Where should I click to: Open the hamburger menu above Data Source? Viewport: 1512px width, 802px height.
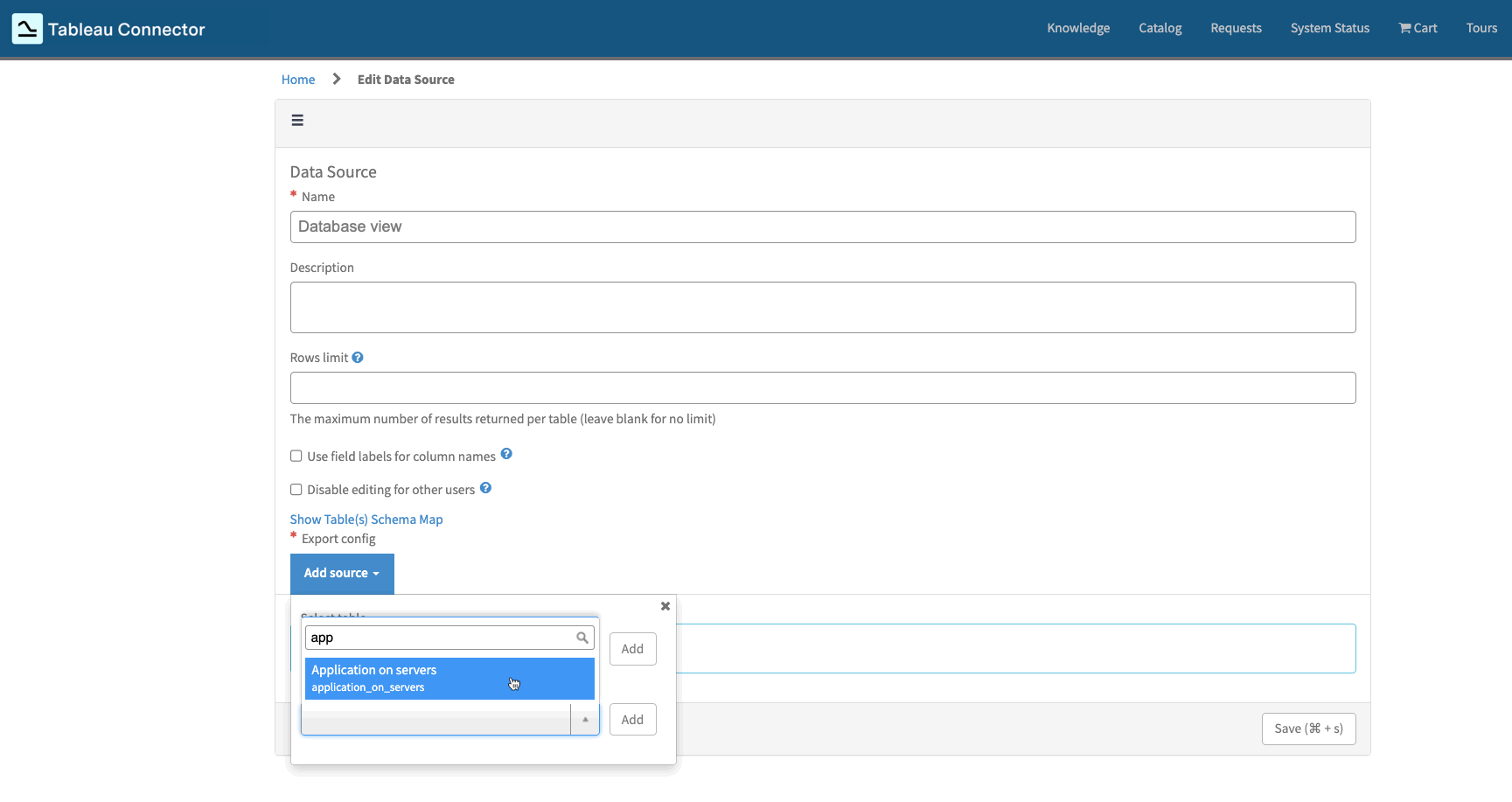coord(297,120)
